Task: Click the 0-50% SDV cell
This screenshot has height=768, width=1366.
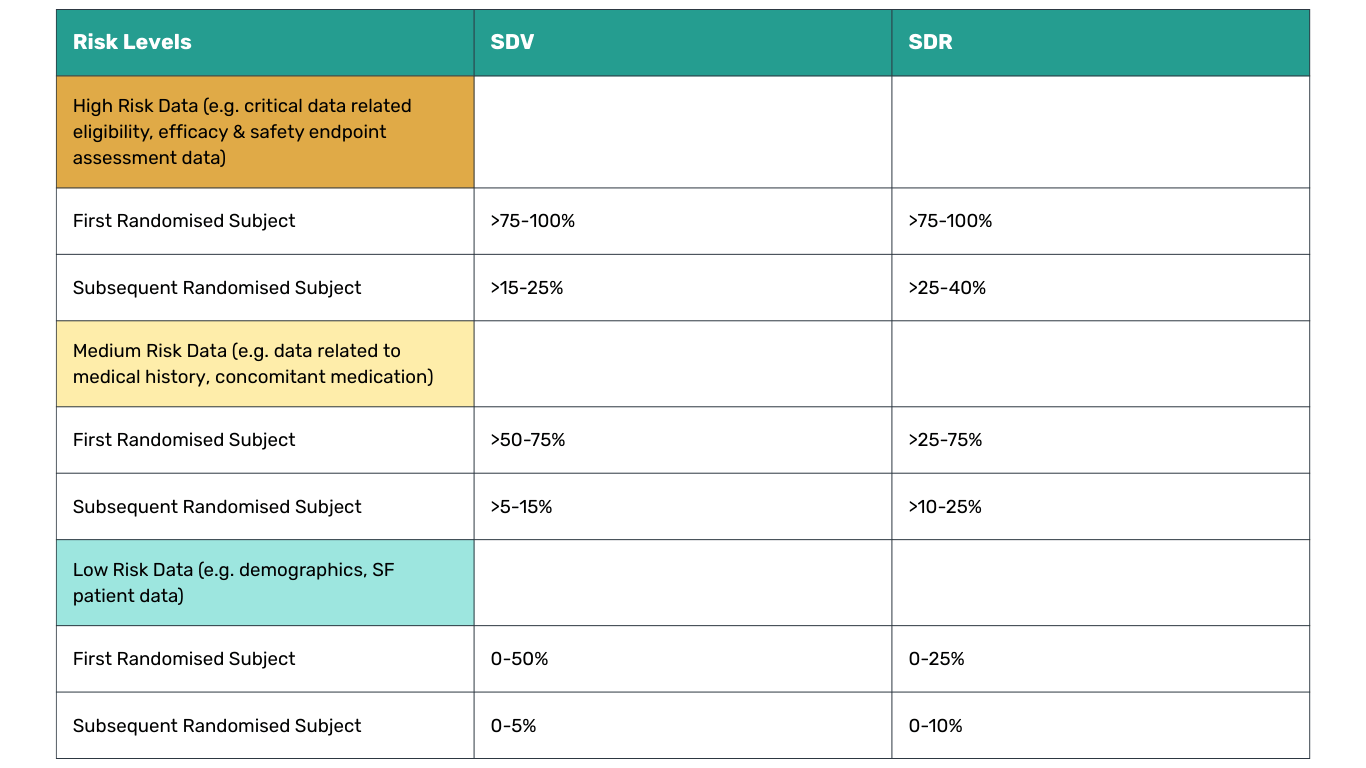Action: 519,659
